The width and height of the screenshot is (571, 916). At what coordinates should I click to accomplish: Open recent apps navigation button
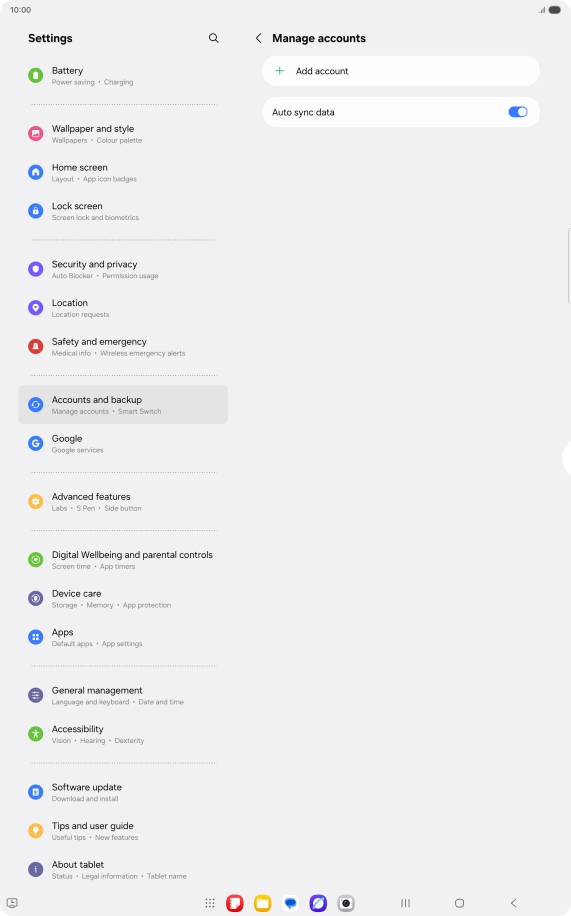[406, 903]
